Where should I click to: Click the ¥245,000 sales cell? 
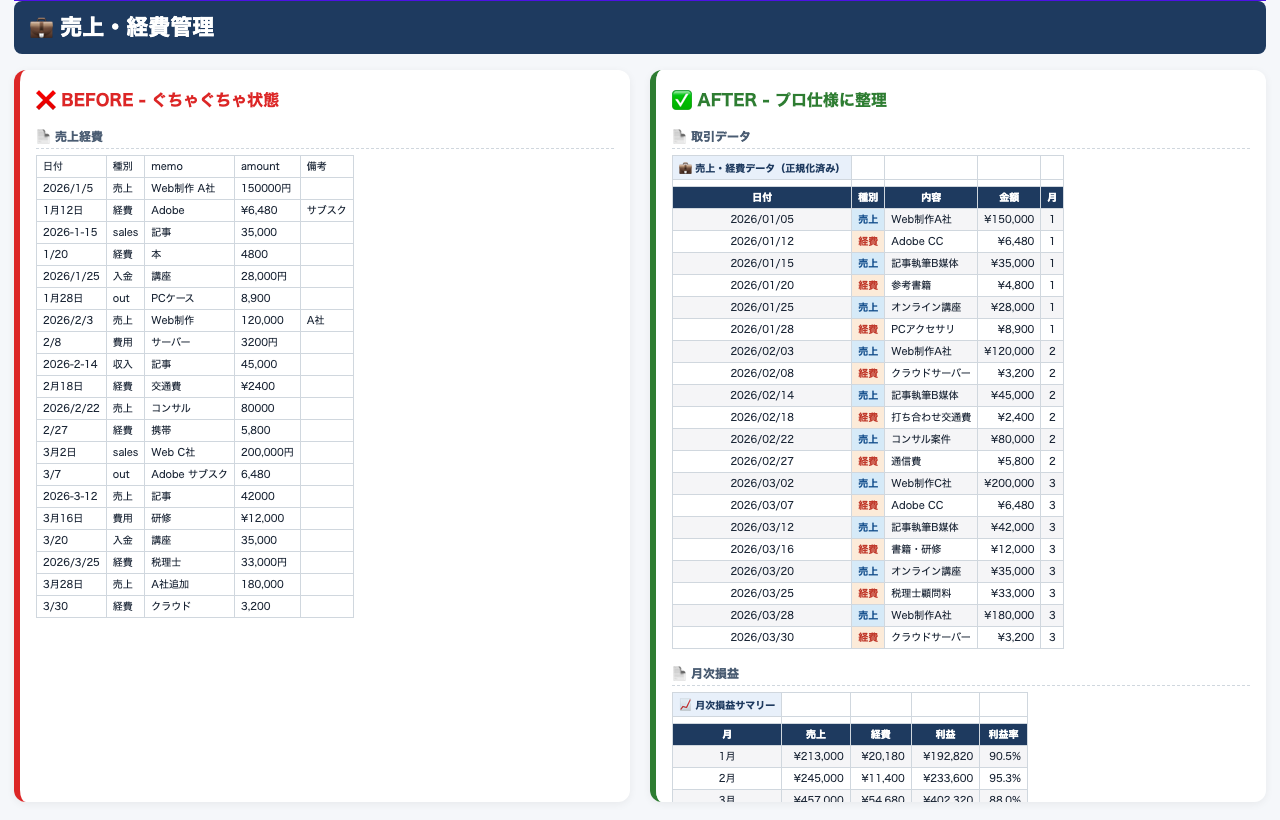tap(816, 779)
